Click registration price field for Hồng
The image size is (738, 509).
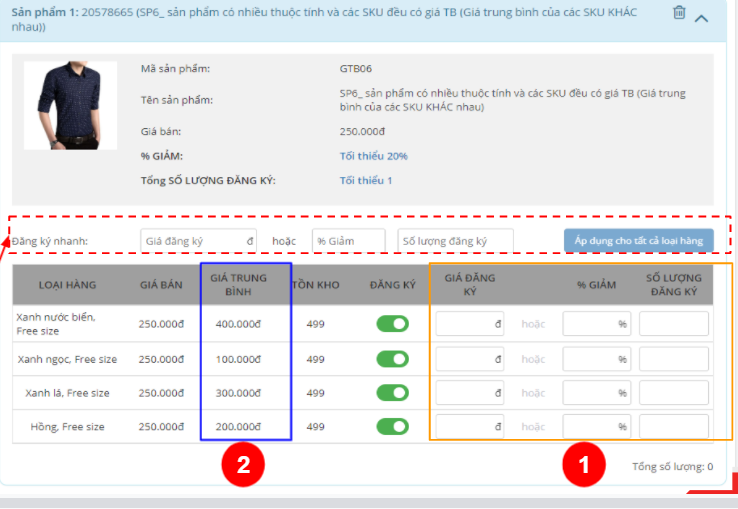pyautogui.click(x=470, y=427)
